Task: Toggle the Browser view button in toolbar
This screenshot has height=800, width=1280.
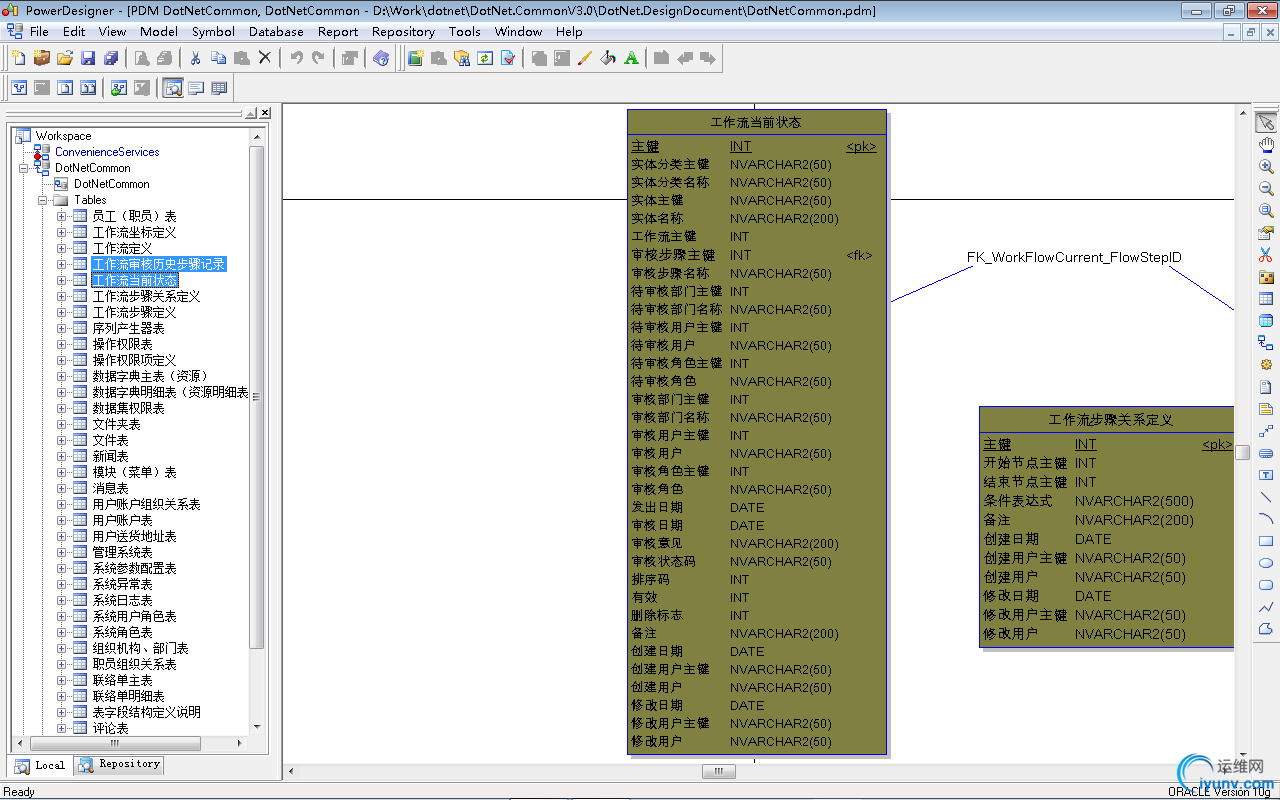Action: [x=173, y=88]
